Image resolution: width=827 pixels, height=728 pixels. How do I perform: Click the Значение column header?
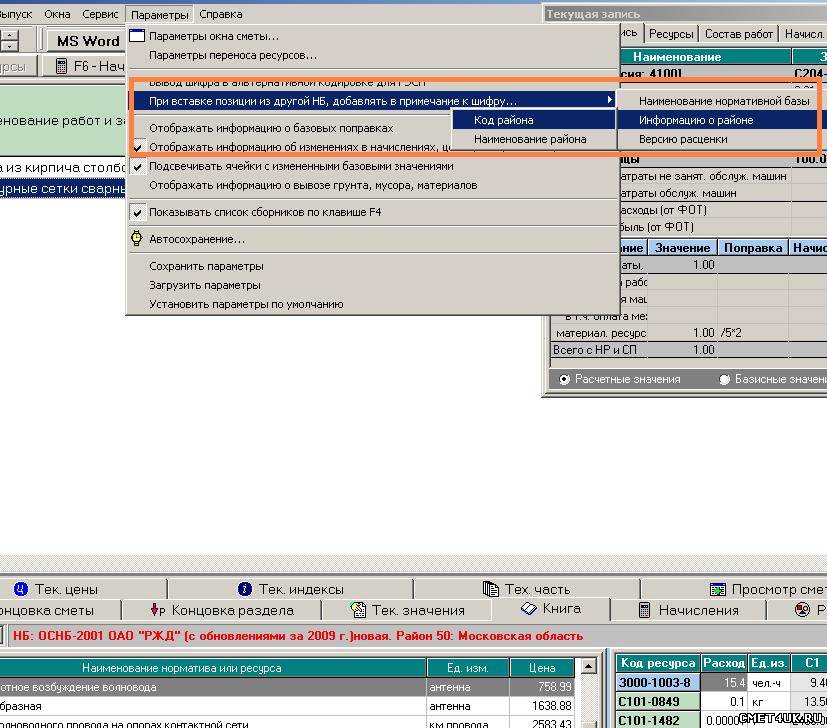coord(682,248)
